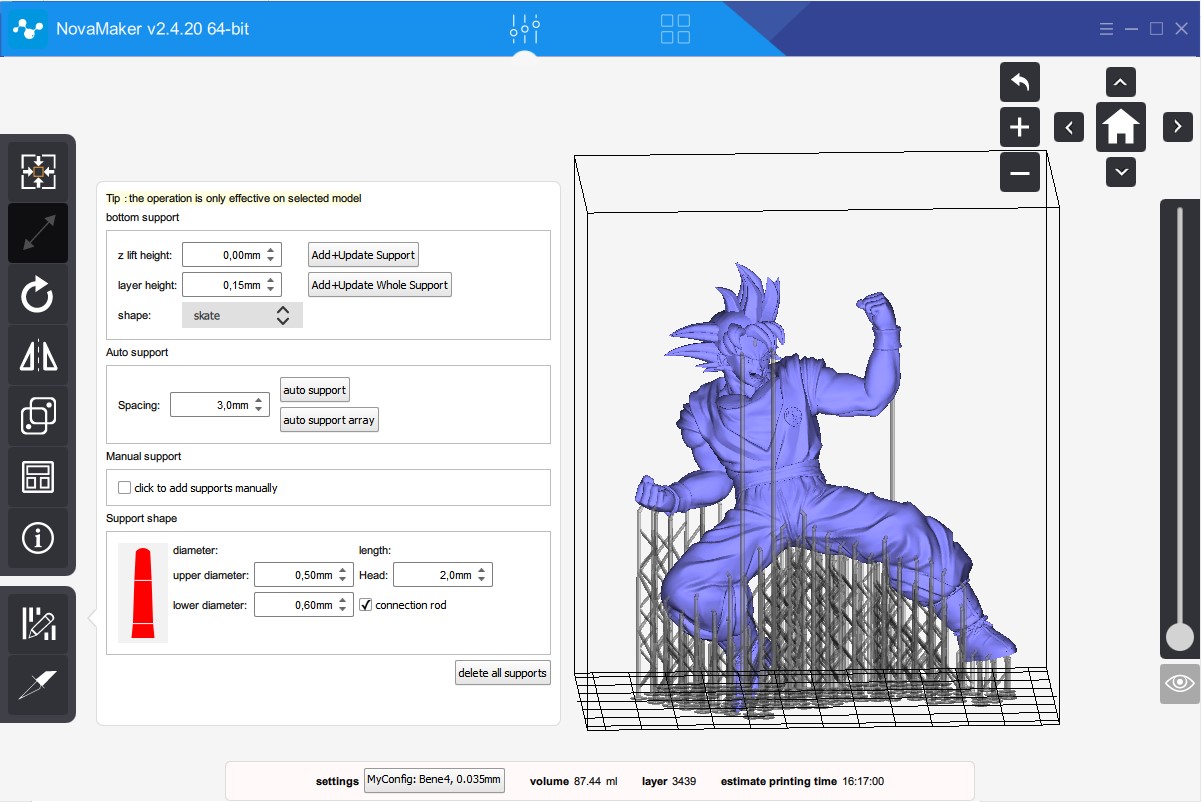Open the four-squares grid tab
Viewport: 1201px width, 802px height.
(x=676, y=29)
